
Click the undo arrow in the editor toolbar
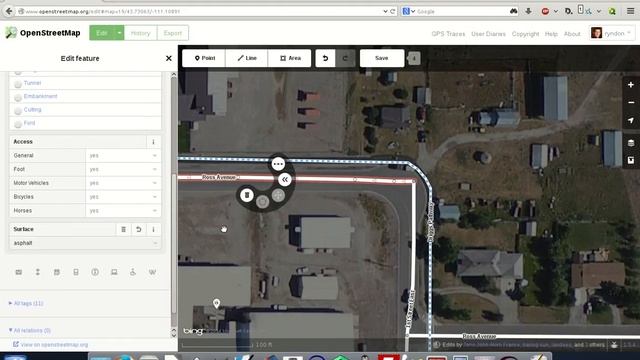(x=325, y=58)
